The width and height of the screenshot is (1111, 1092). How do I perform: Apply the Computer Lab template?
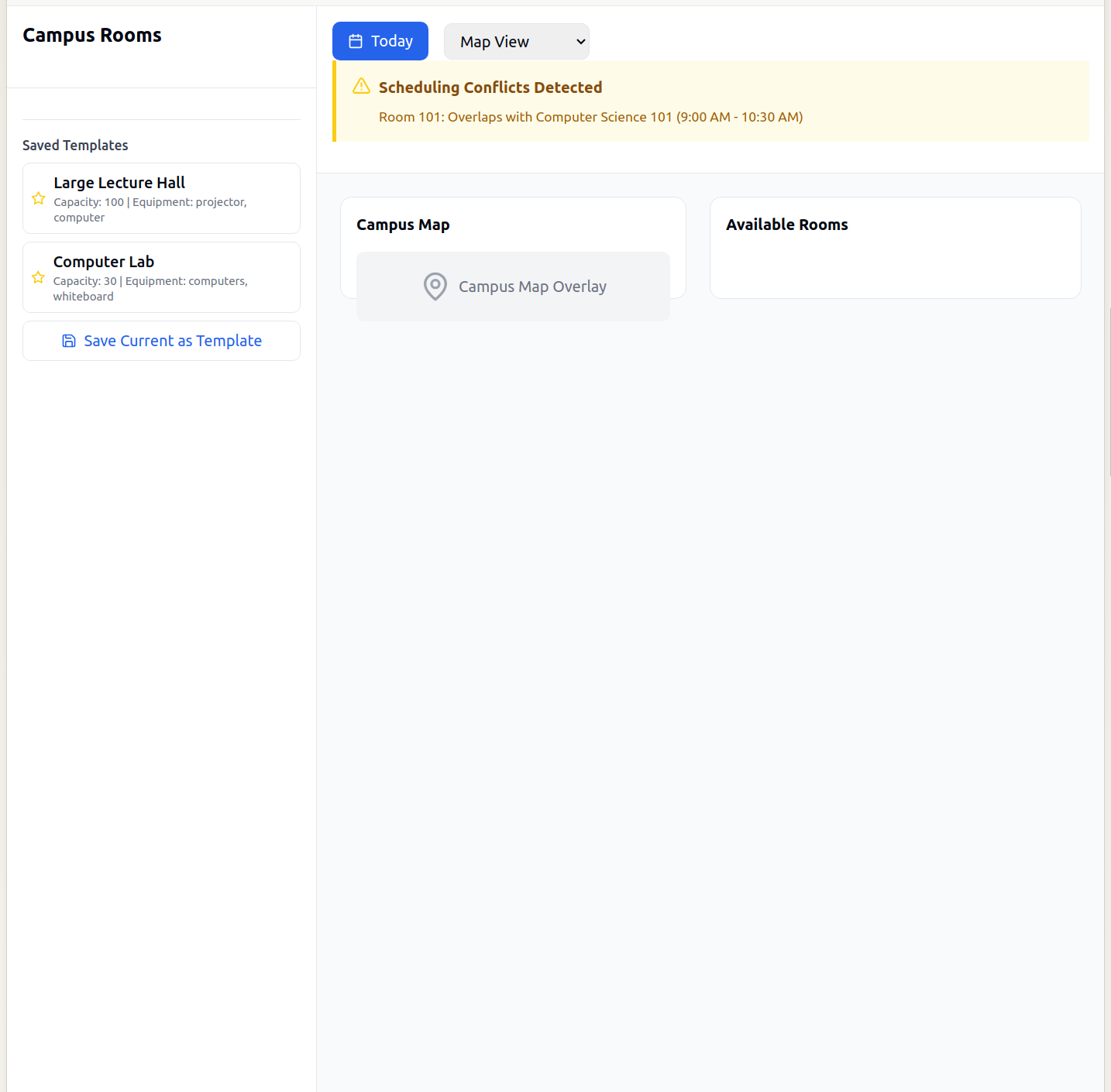coord(104,262)
